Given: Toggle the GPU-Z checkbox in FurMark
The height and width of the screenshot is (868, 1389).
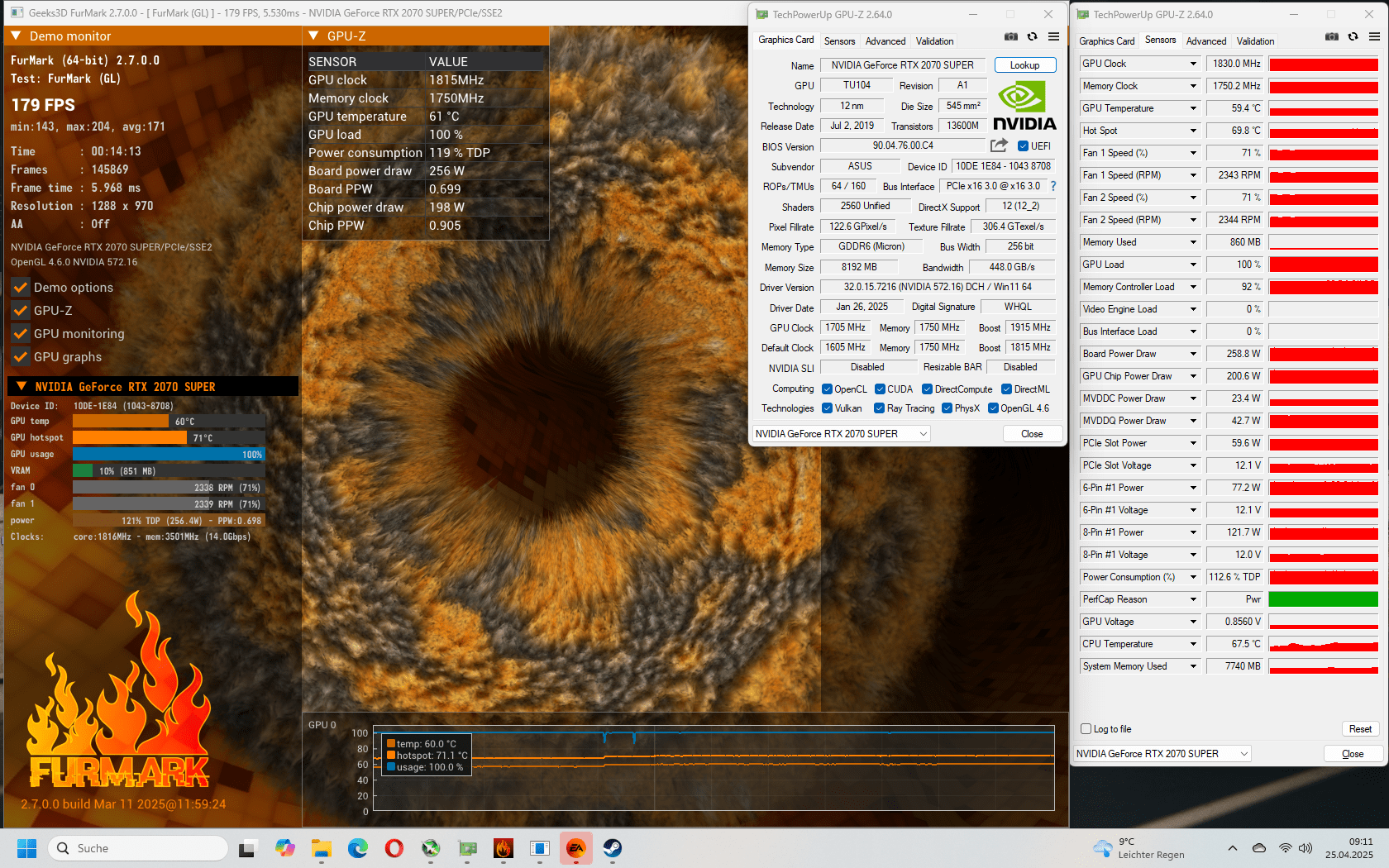Looking at the screenshot, I should [21, 311].
